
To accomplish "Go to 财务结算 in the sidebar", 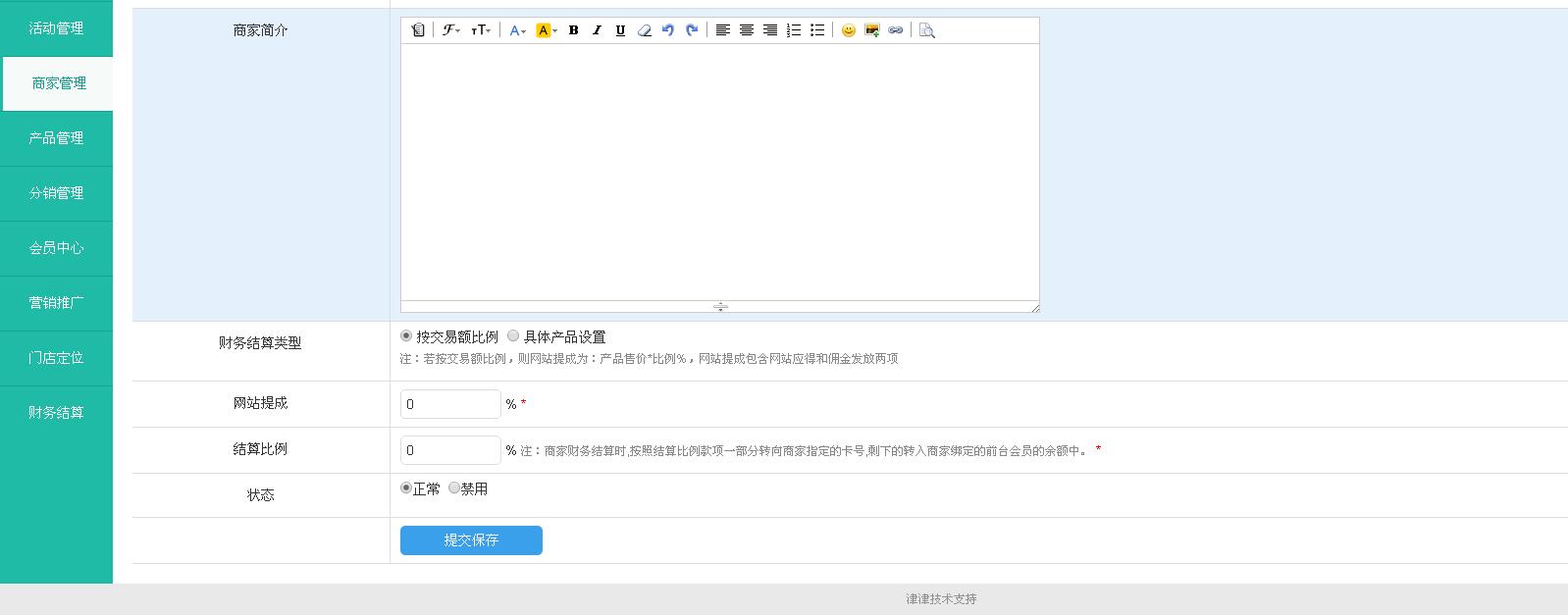I will click(x=56, y=413).
